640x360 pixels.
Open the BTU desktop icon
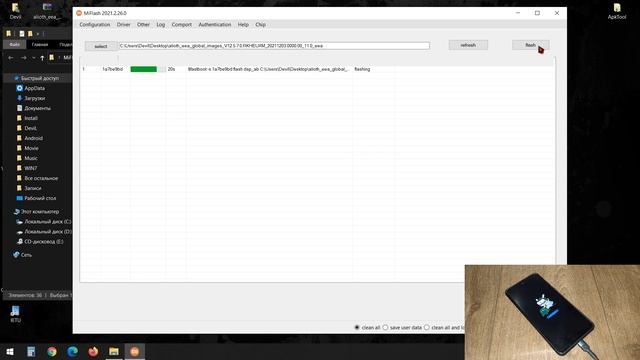[x=15, y=313]
